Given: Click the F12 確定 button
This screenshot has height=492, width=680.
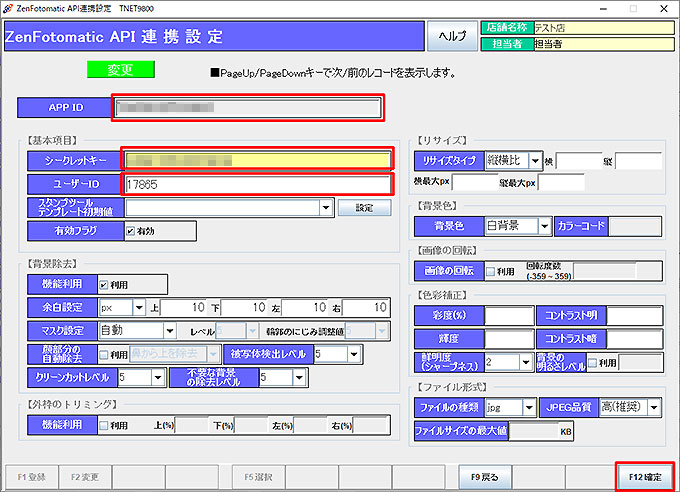Looking at the screenshot, I should pyautogui.click(x=645, y=477).
